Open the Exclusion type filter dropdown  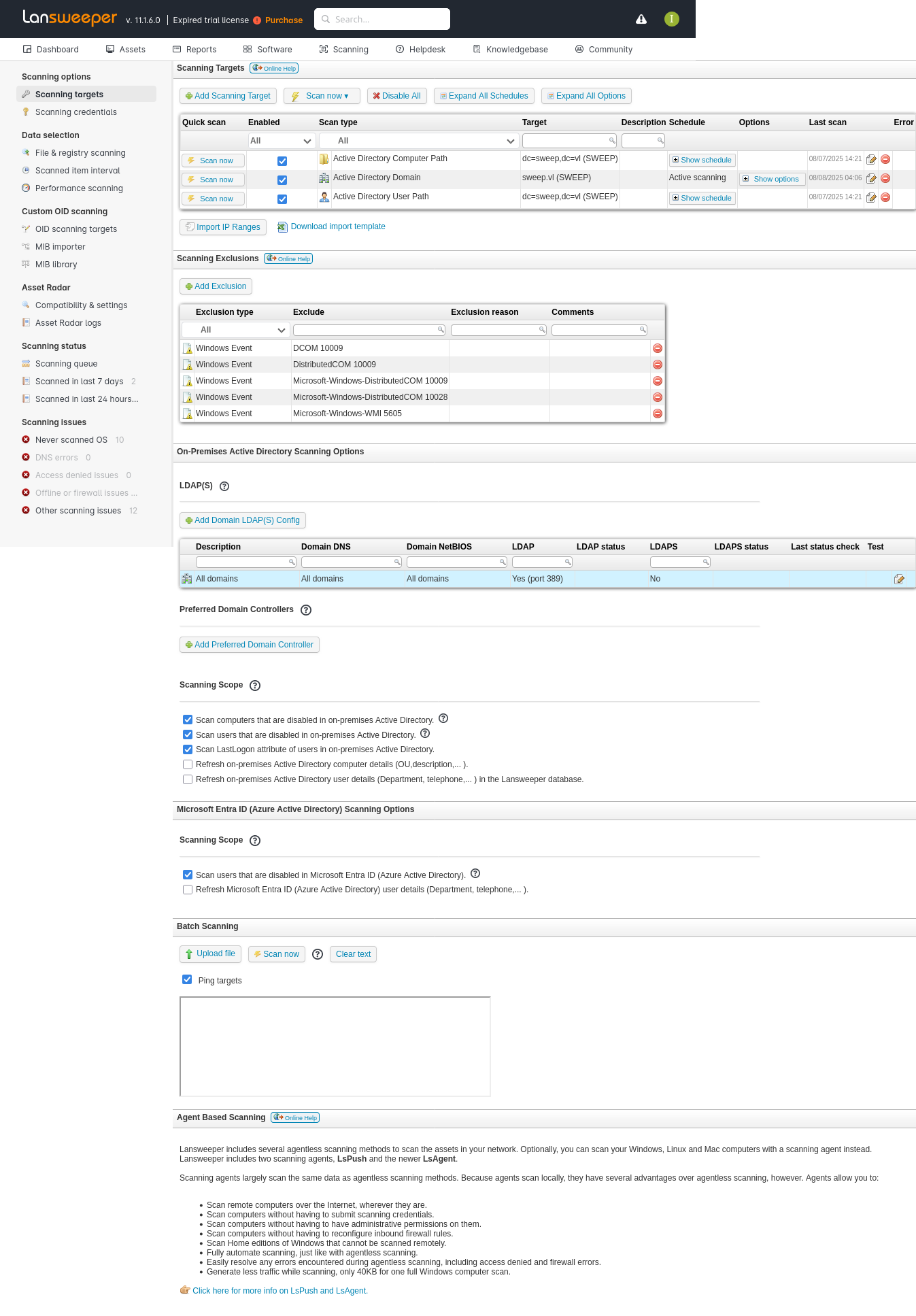point(236,330)
